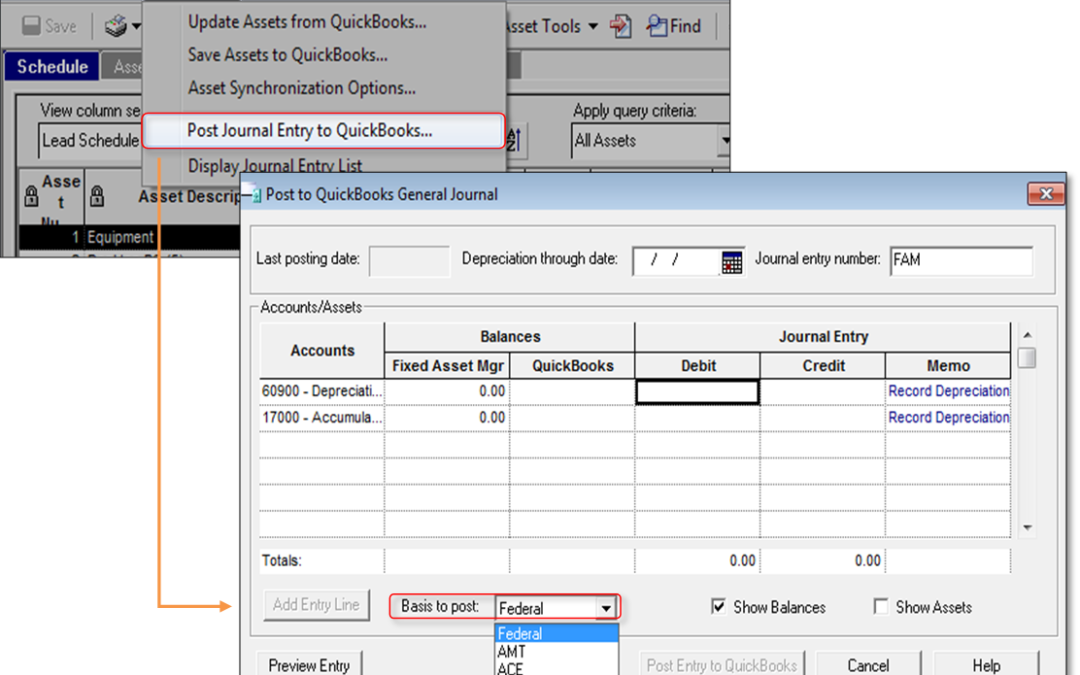Select AMT in the basis list
1080x675 pixels.
click(557, 652)
